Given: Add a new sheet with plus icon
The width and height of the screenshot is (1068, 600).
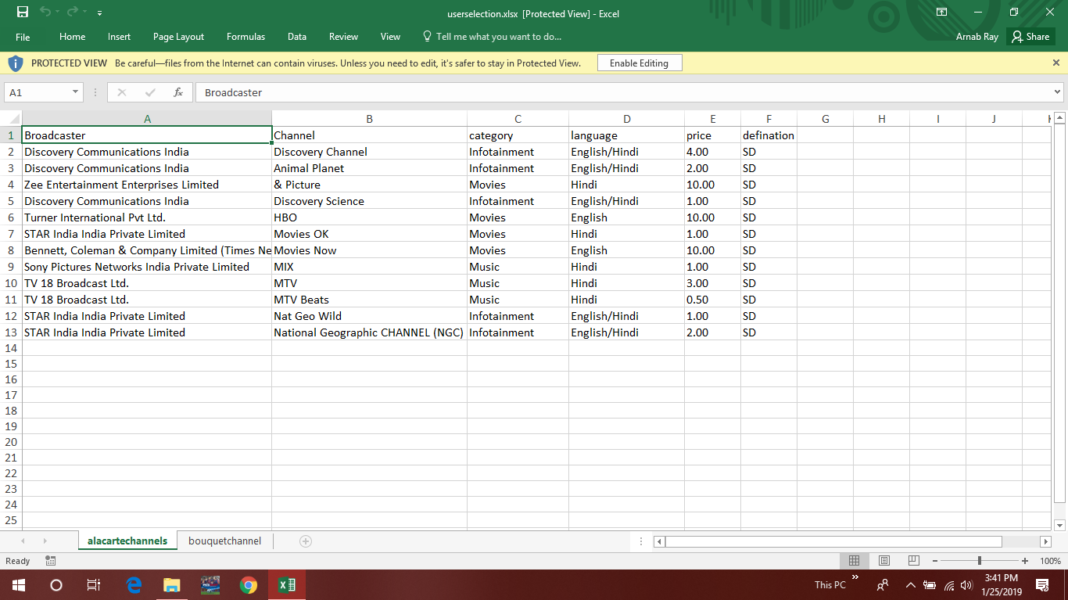Looking at the screenshot, I should tap(306, 541).
